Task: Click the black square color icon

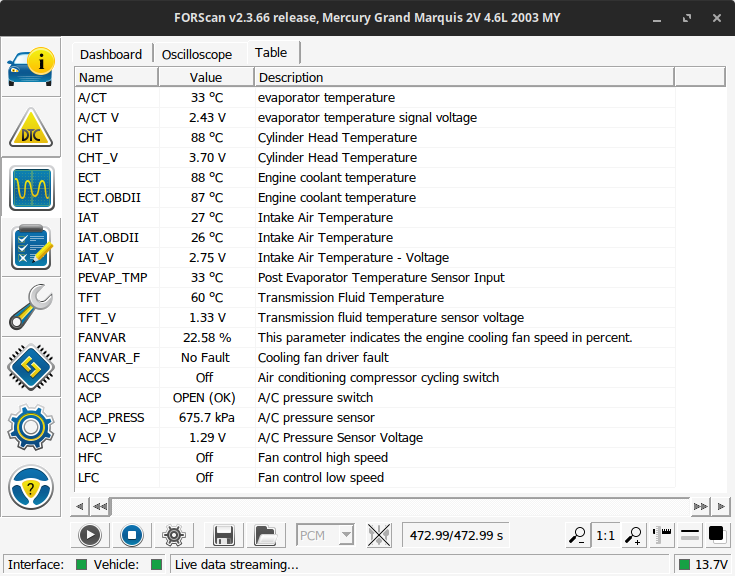Action: pos(717,535)
